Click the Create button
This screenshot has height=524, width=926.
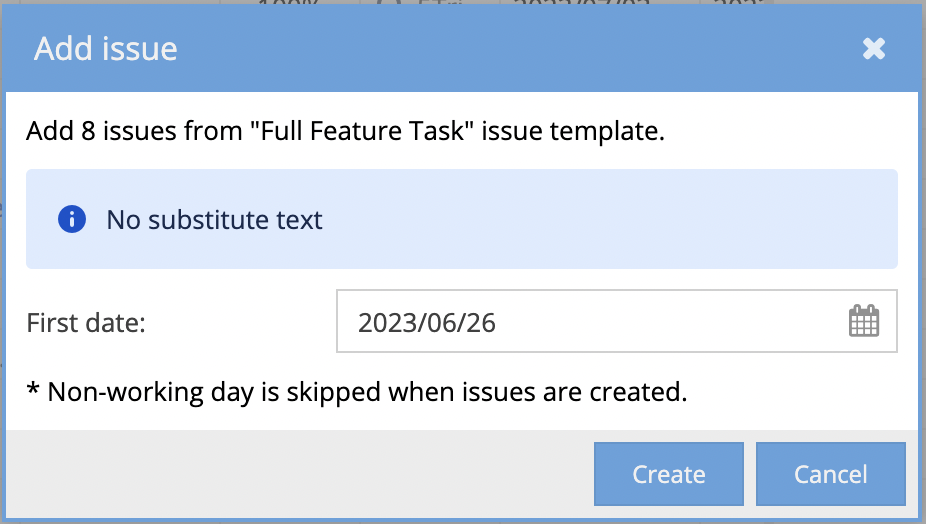669,475
